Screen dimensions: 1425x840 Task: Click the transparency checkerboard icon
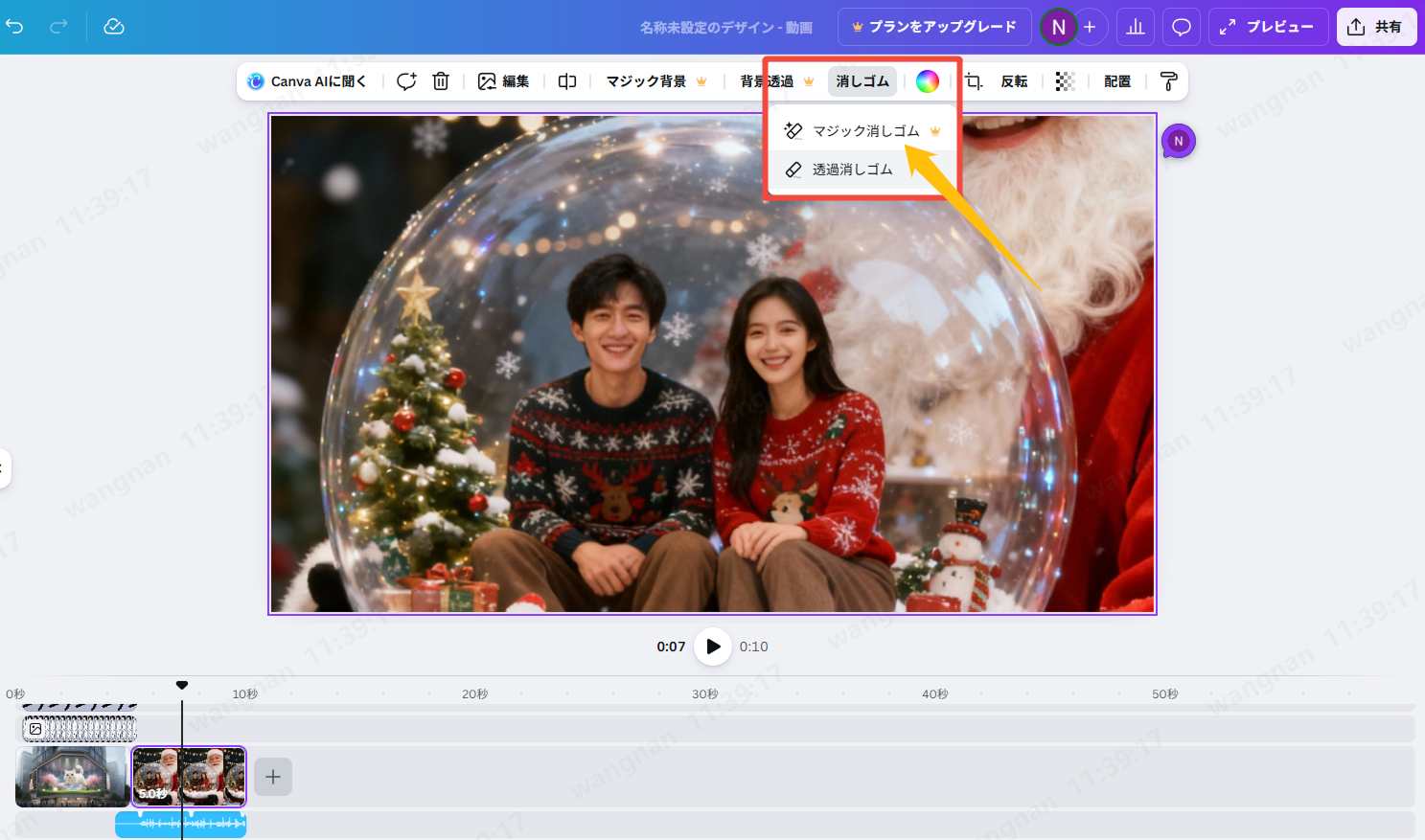(x=1067, y=81)
